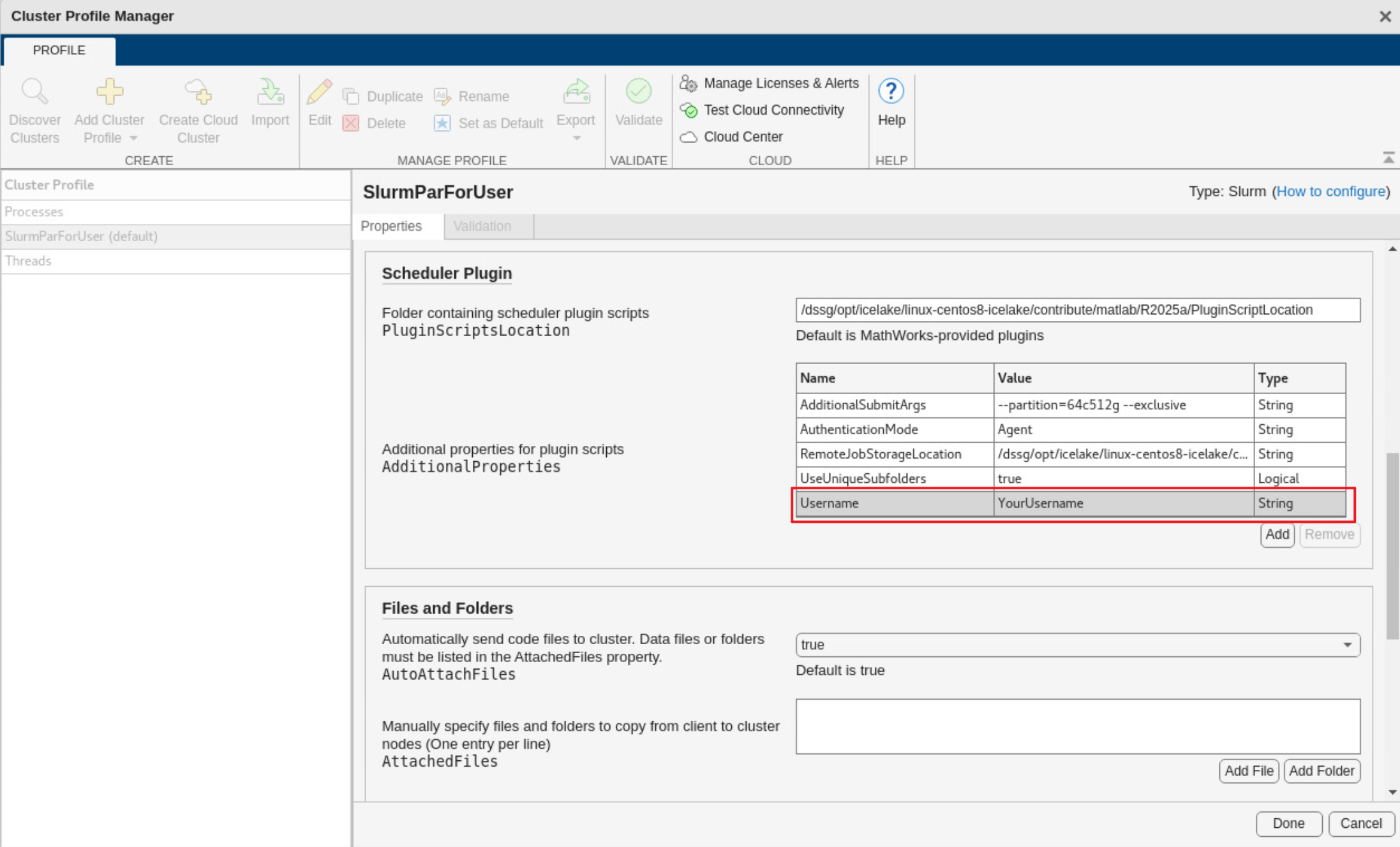The height and width of the screenshot is (847, 1400).
Task: Click the Help question mark icon
Action: (891, 91)
